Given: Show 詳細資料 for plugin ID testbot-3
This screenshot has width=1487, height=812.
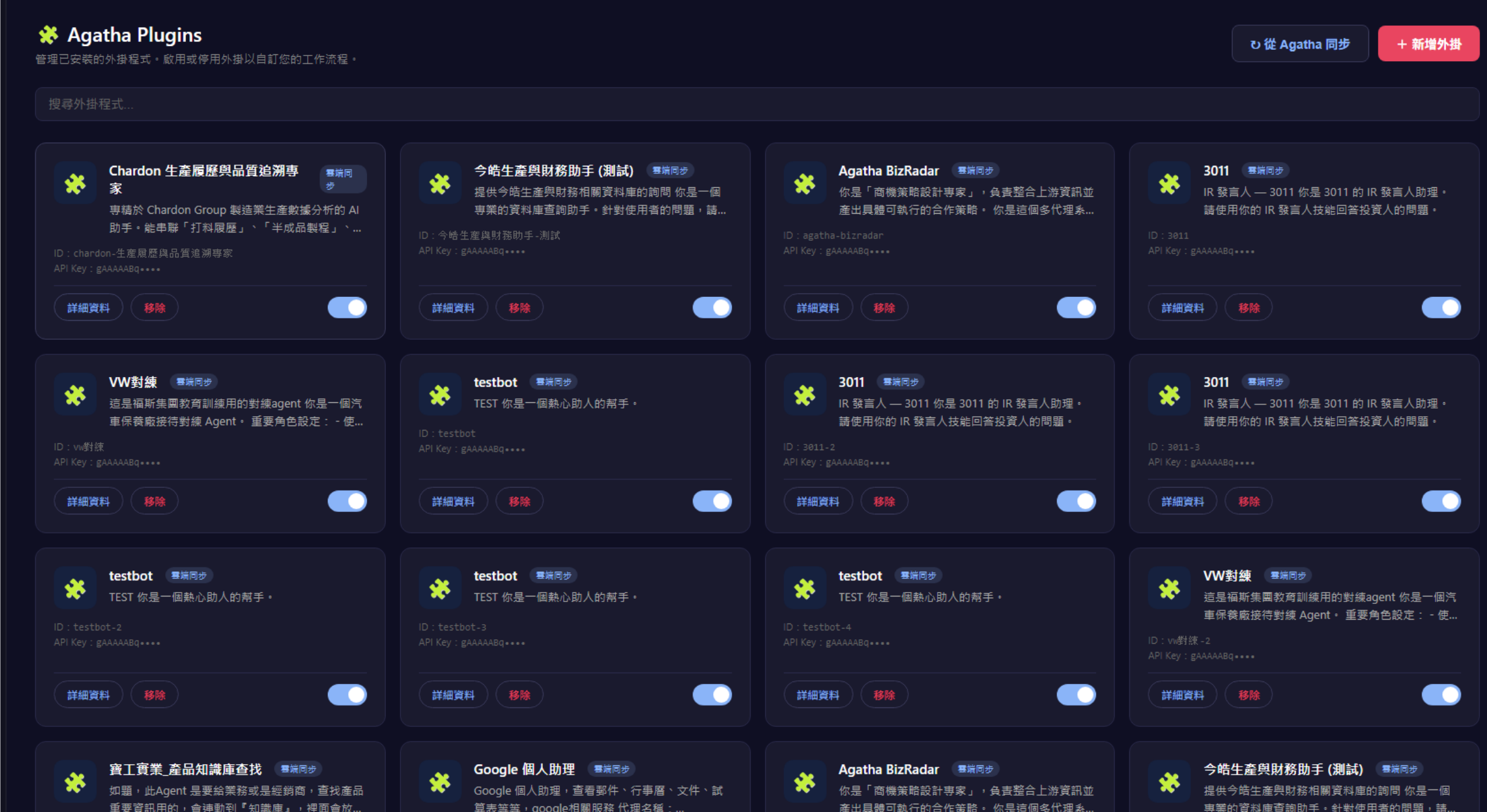Looking at the screenshot, I should click(x=453, y=695).
